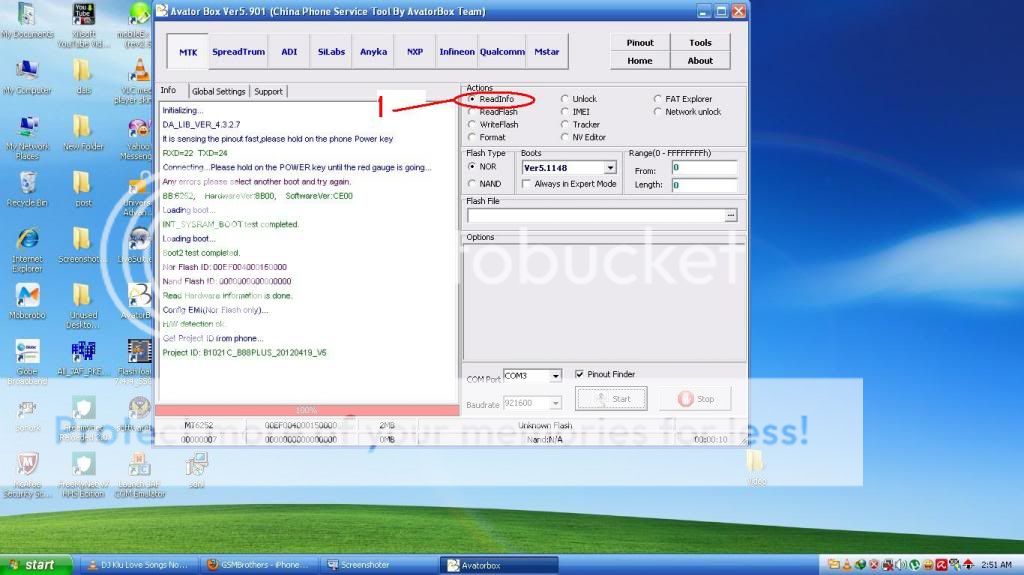Click the Pinout button

click(x=640, y=42)
